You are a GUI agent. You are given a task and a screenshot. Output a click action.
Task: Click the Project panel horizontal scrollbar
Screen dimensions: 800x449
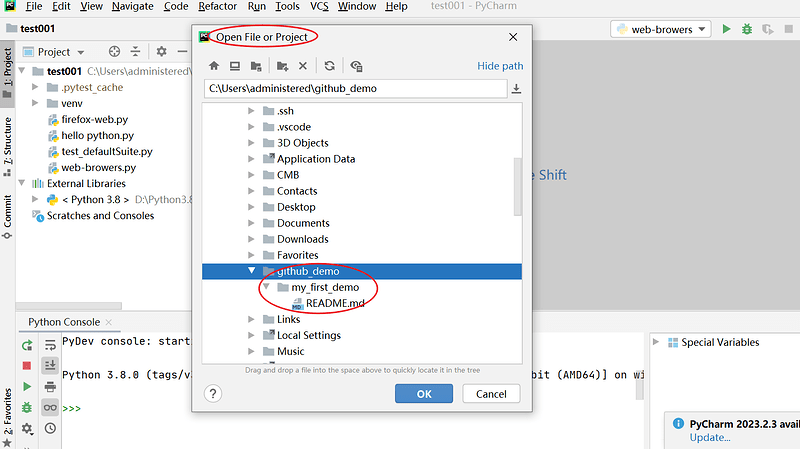click(69, 306)
